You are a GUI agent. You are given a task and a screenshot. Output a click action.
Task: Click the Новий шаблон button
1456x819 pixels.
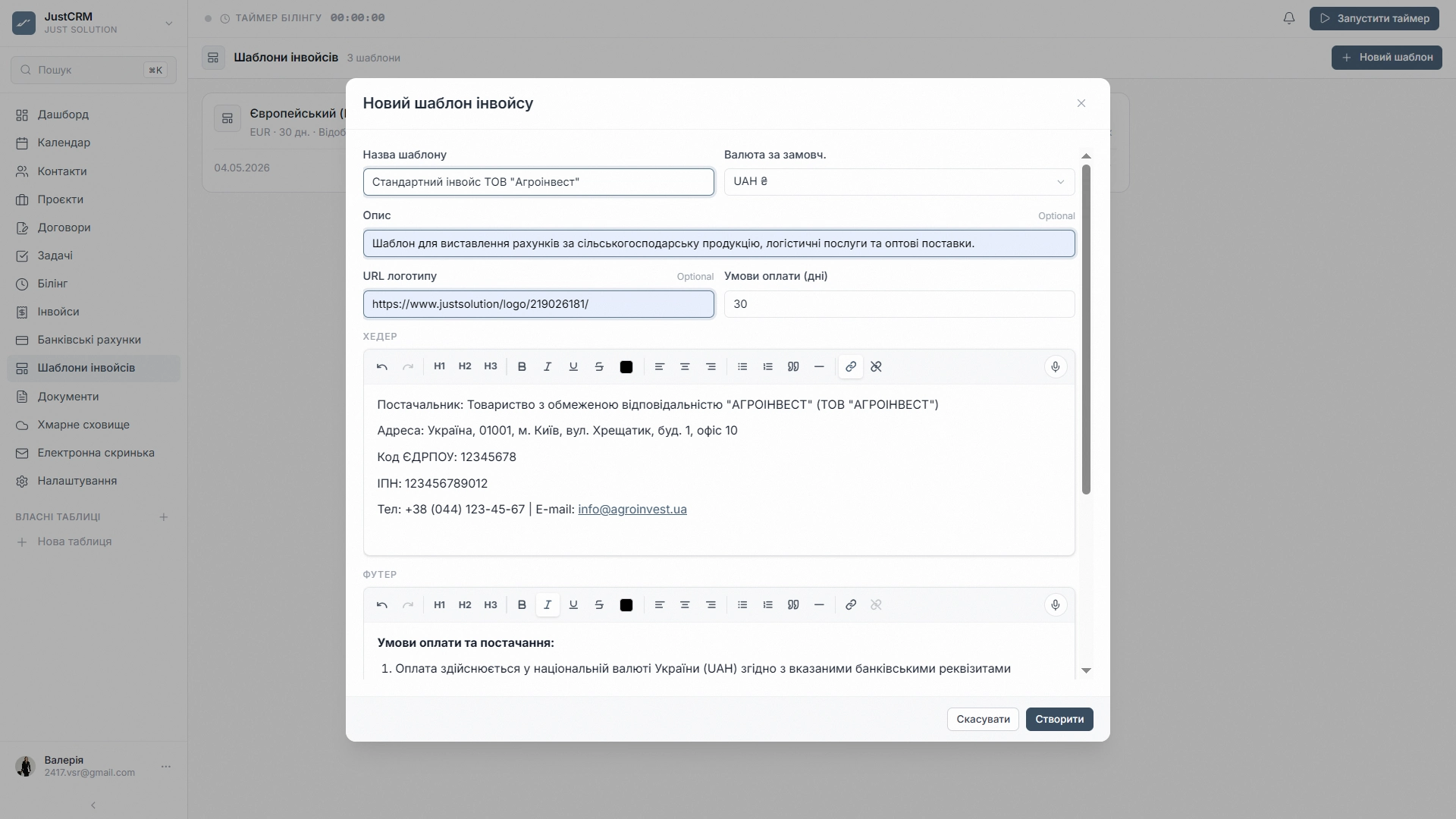pos(1387,58)
